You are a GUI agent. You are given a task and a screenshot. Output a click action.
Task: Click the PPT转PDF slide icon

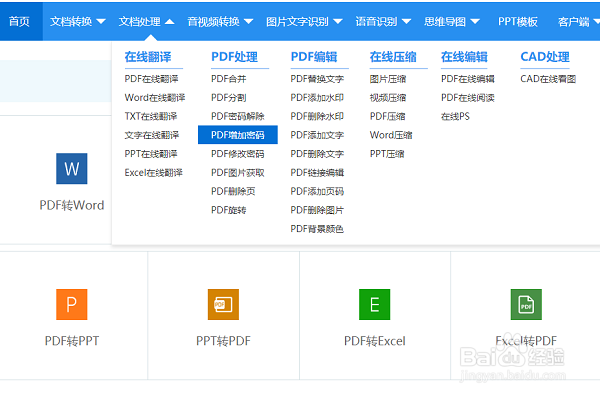pyautogui.click(x=223, y=304)
